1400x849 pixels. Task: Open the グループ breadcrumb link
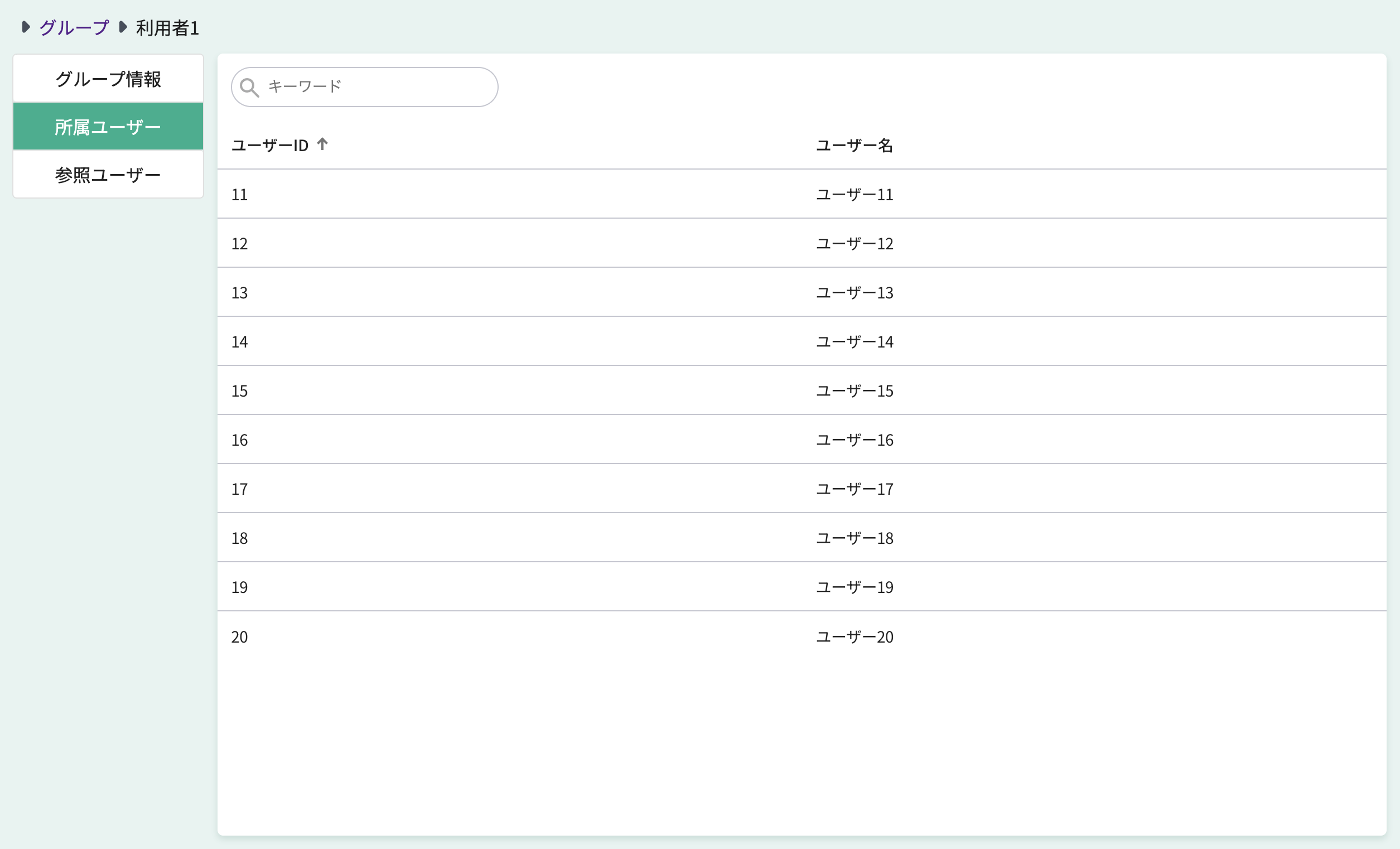coord(74,27)
